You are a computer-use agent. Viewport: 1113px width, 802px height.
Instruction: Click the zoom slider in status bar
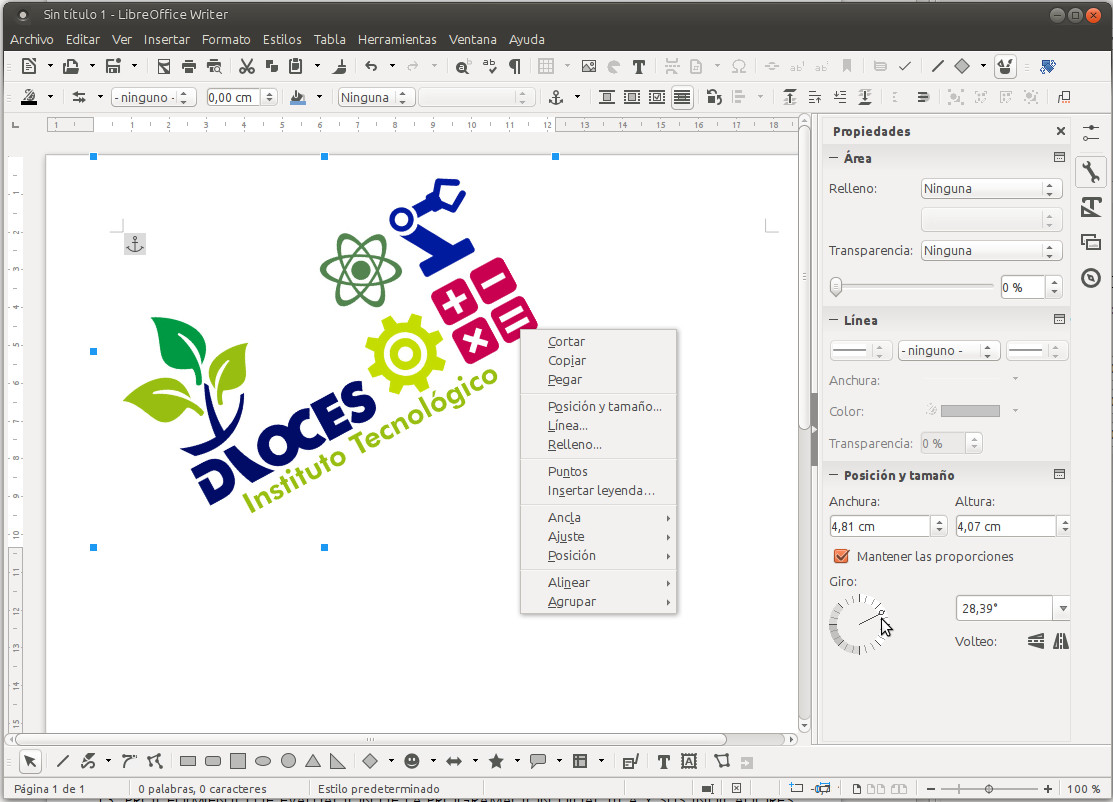pos(989,789)
